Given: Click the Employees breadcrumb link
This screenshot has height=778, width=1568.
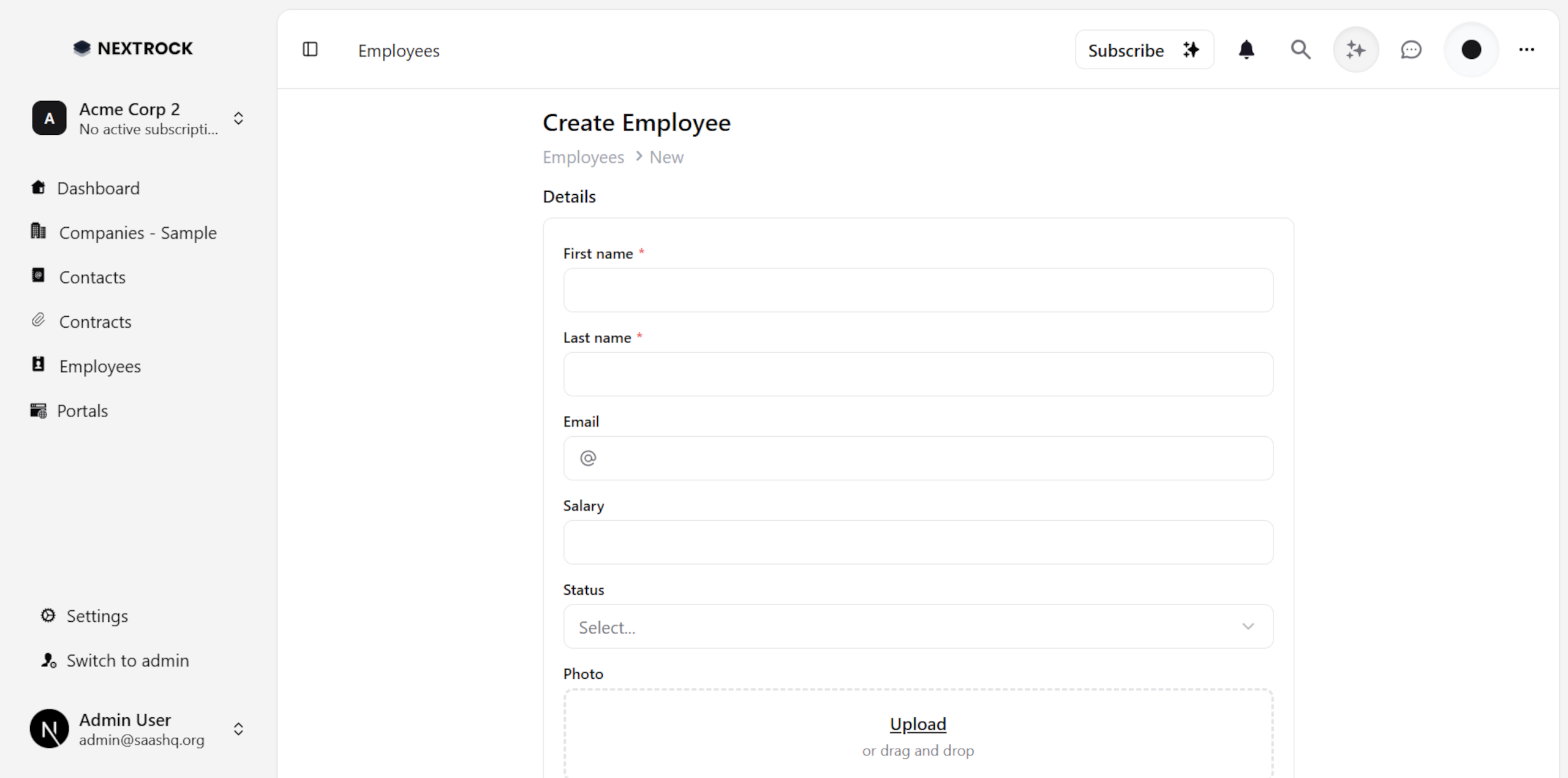Looking at the screenshot, I should (x=582, y=157).
